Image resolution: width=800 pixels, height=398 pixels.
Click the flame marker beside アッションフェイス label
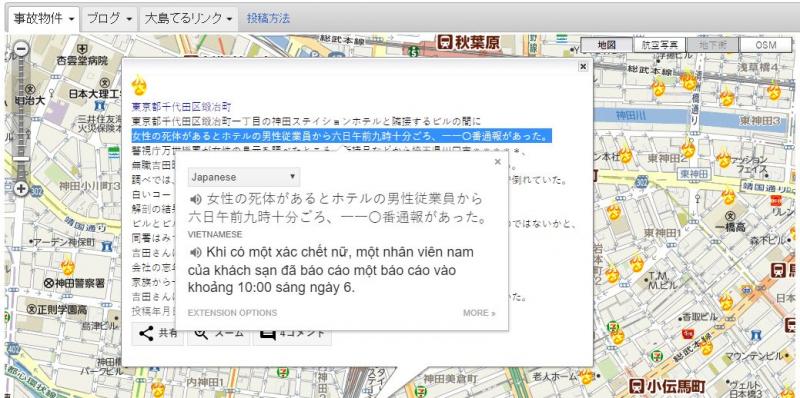tap(724, 159)
